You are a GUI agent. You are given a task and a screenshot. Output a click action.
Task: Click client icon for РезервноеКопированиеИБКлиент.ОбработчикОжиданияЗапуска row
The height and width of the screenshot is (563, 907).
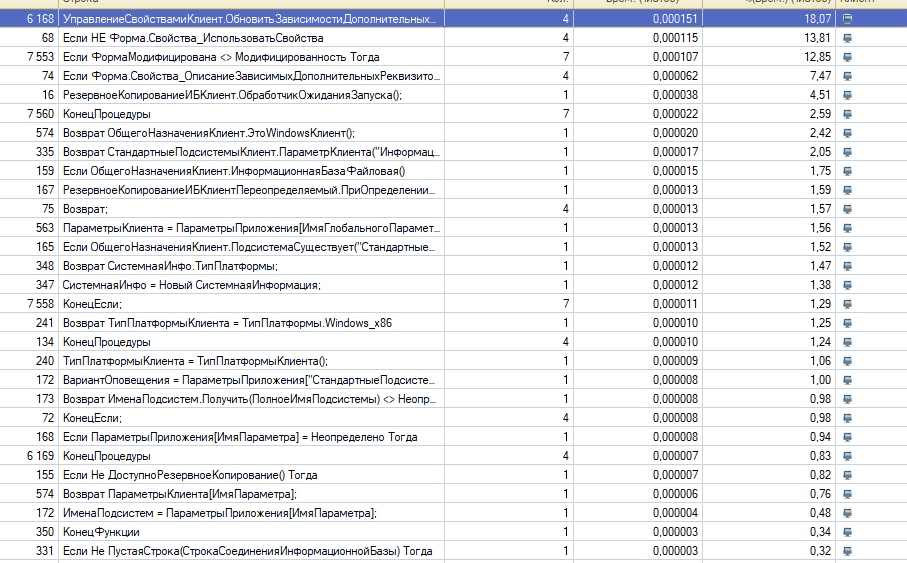848,95
